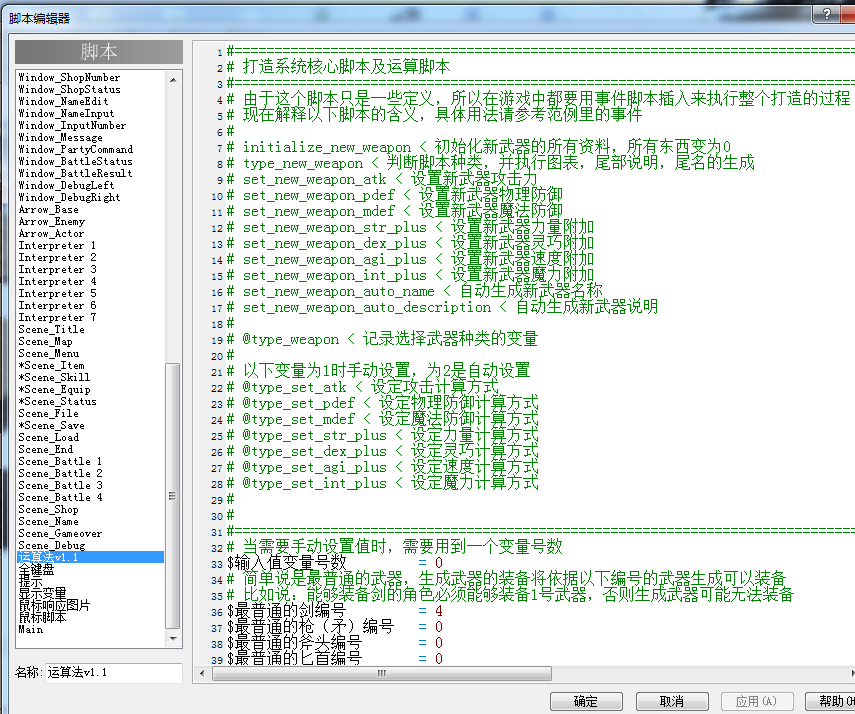Select the 运算法v1.1 script
Viewport: 855px width, 714px height.
[x=91, y=557]
